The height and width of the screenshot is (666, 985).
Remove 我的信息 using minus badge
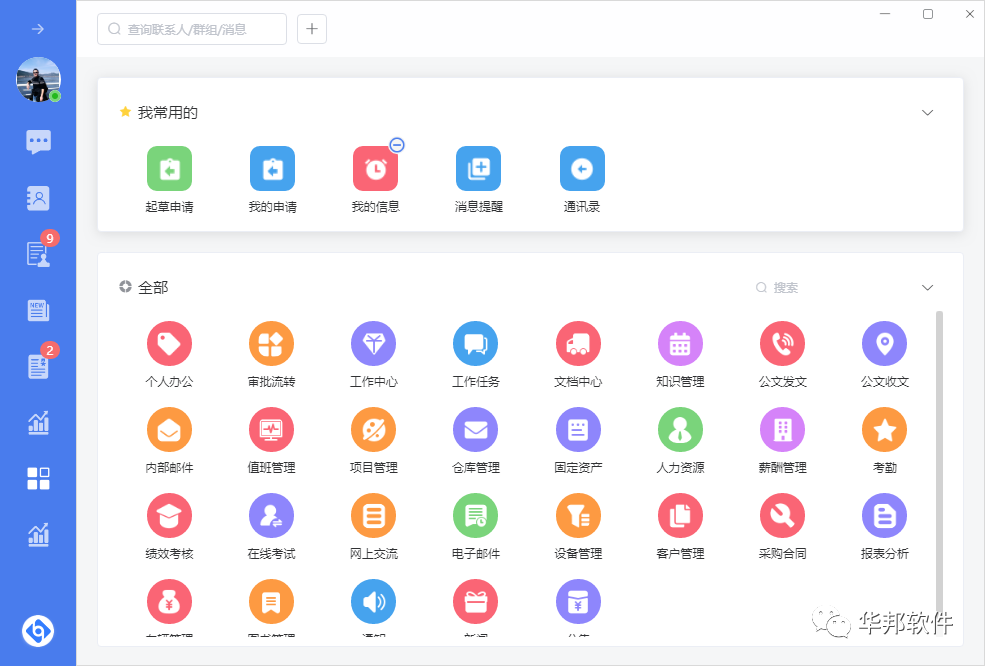click(397, 145)
